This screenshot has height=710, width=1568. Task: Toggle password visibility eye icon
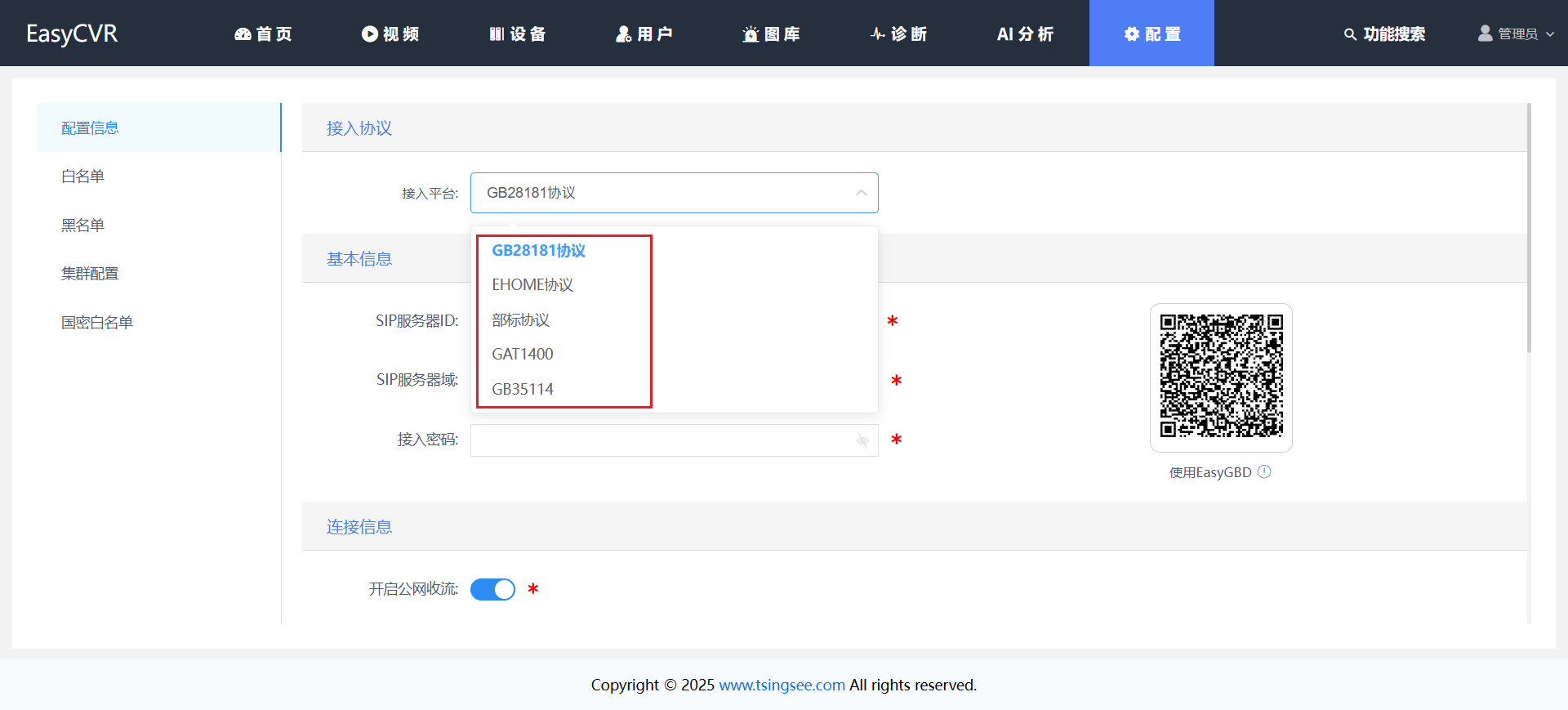[x=862, y=440]
